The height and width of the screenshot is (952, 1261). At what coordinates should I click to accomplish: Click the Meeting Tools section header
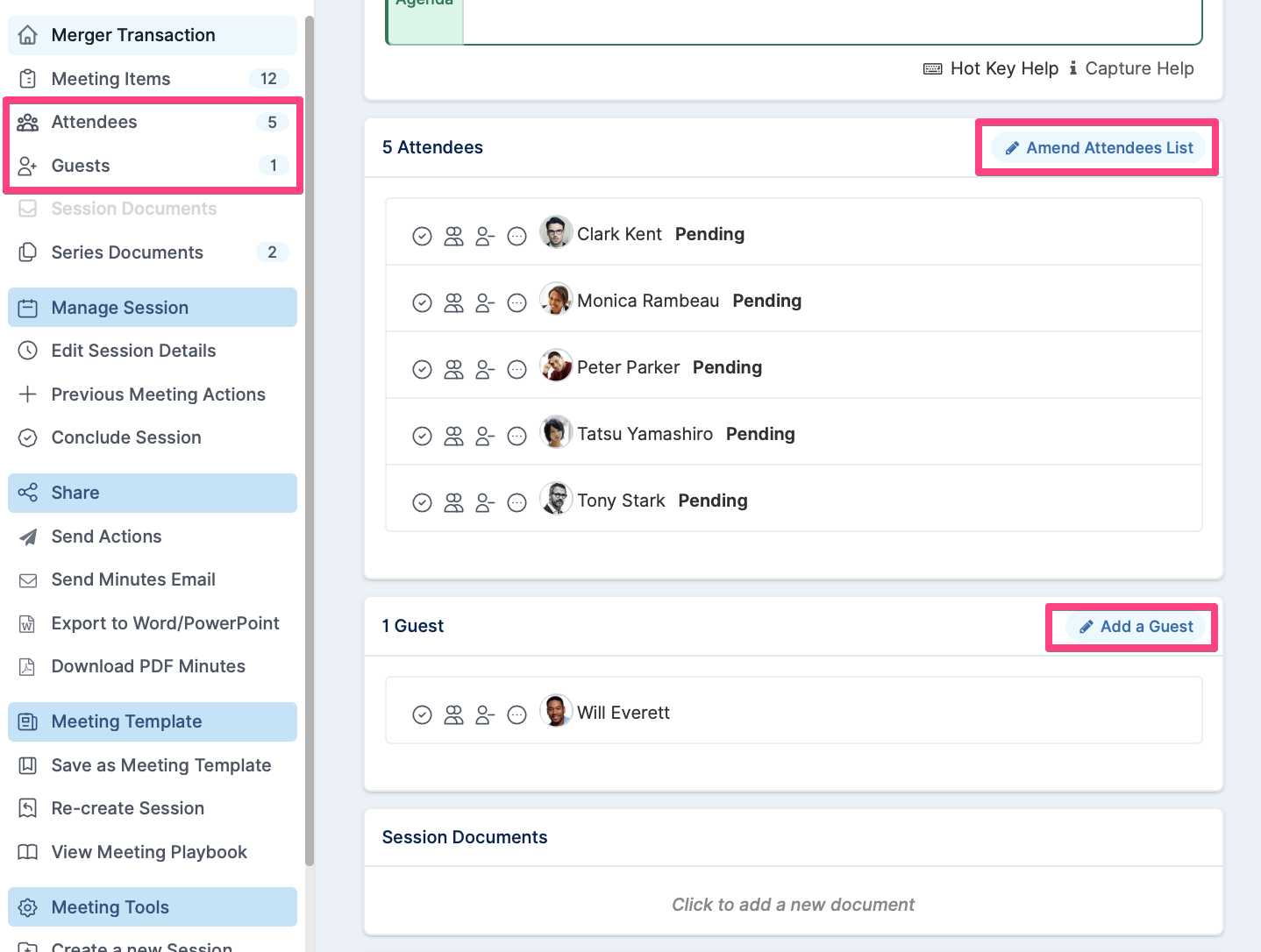pyautogui.click(x=153, y=907)
